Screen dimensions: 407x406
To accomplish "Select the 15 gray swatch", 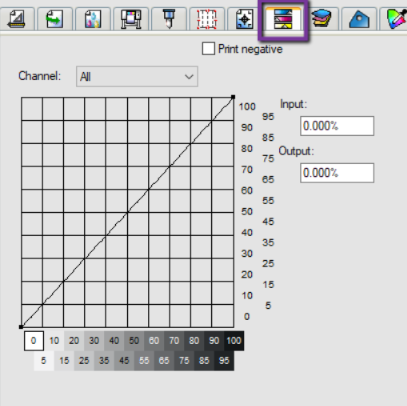I will tap(64, 361).
